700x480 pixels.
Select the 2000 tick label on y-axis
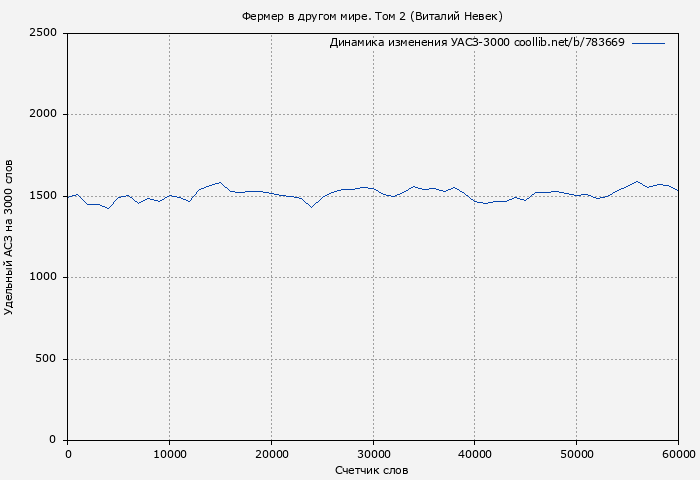[x=44, y=114]
